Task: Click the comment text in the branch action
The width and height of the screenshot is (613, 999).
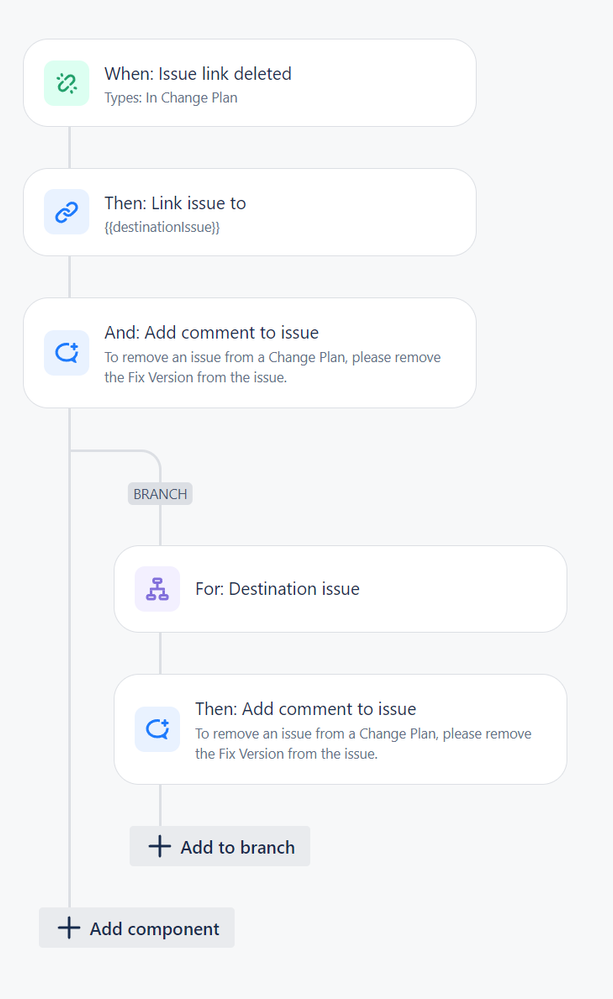Action: [x=363, y=744]
